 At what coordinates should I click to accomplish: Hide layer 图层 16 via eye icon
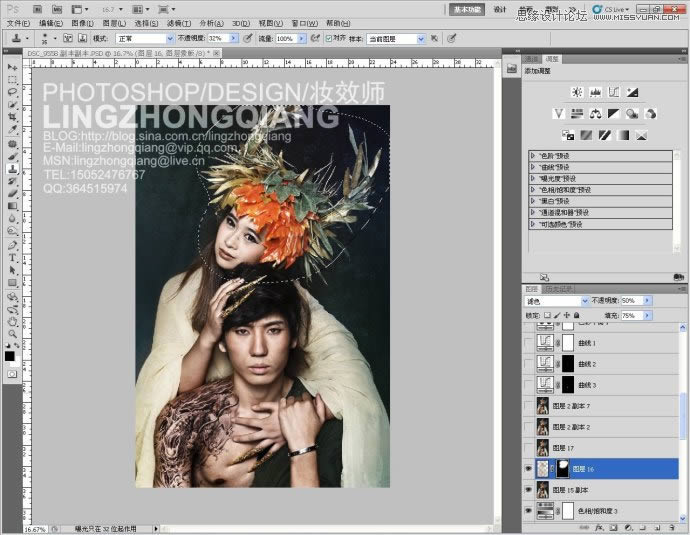(x=528, y=469)
